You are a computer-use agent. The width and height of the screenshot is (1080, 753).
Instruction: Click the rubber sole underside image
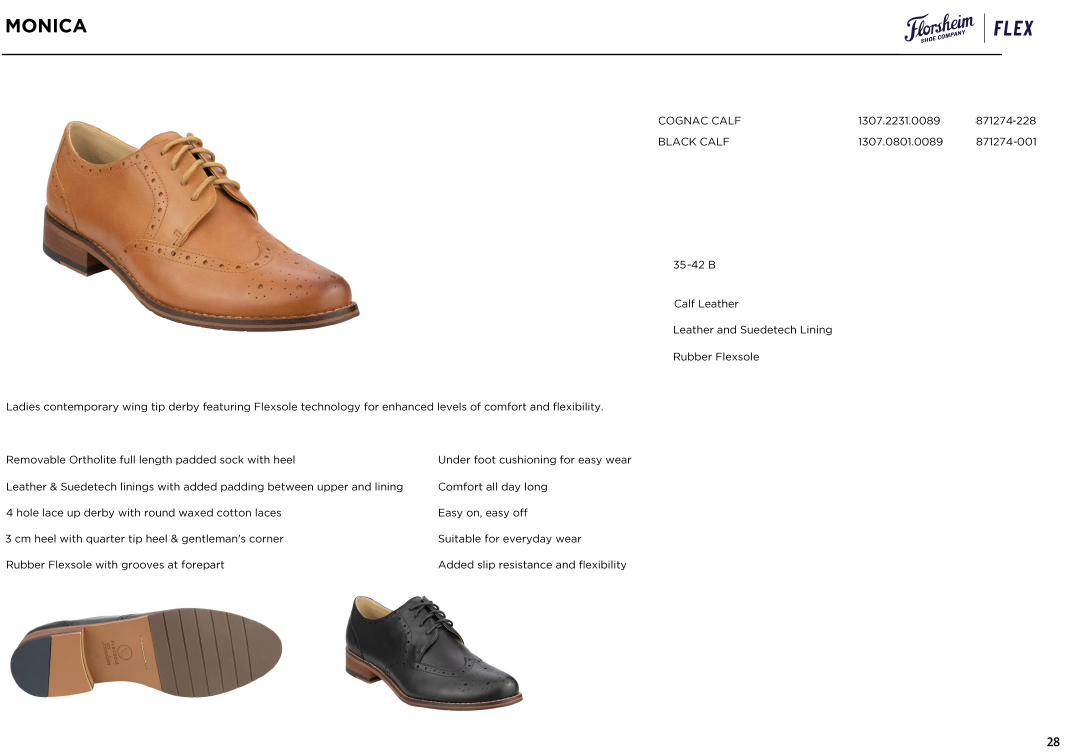[x=146, y=652]
